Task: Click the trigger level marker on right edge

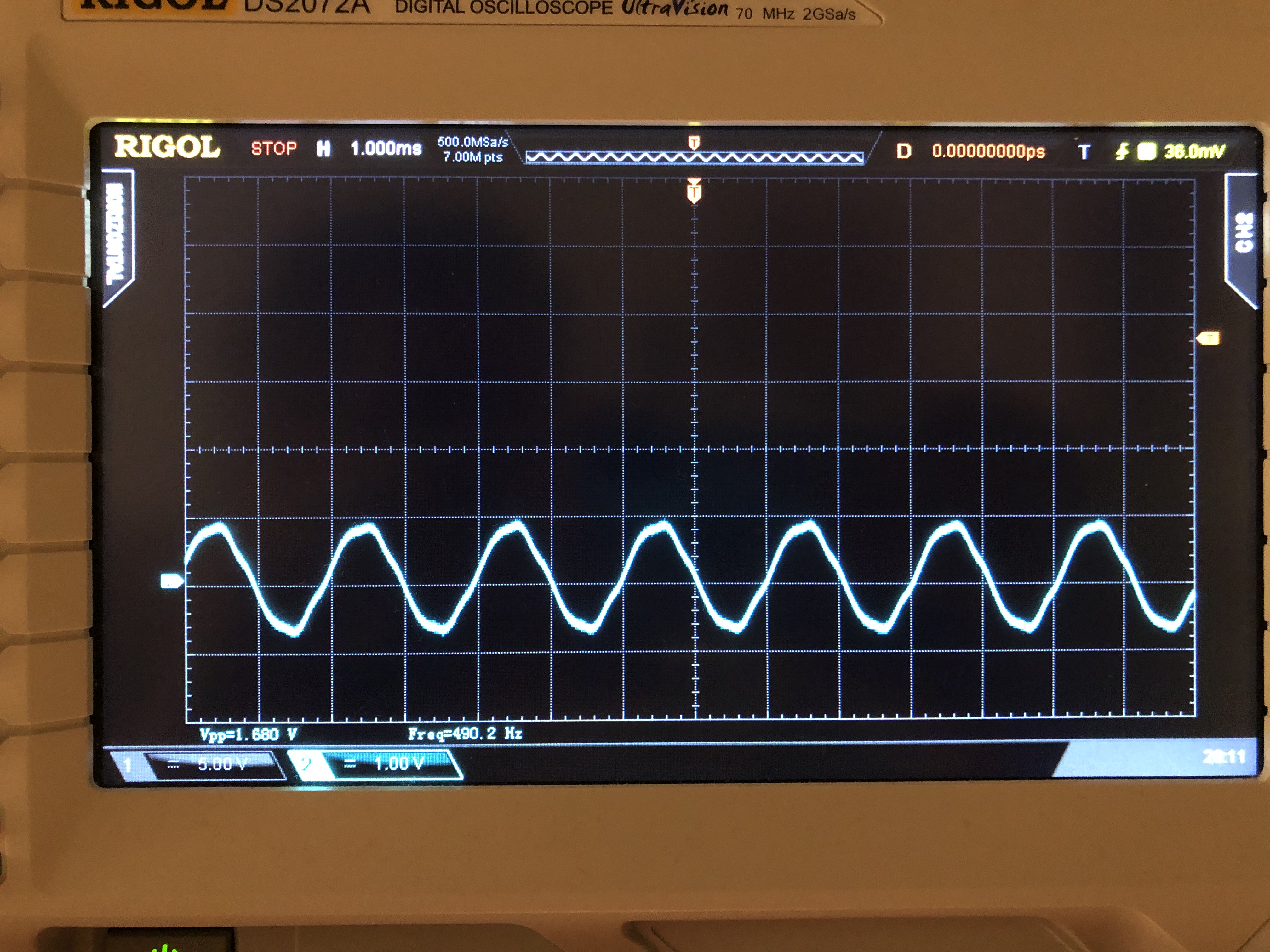Action: point(1209,338)
